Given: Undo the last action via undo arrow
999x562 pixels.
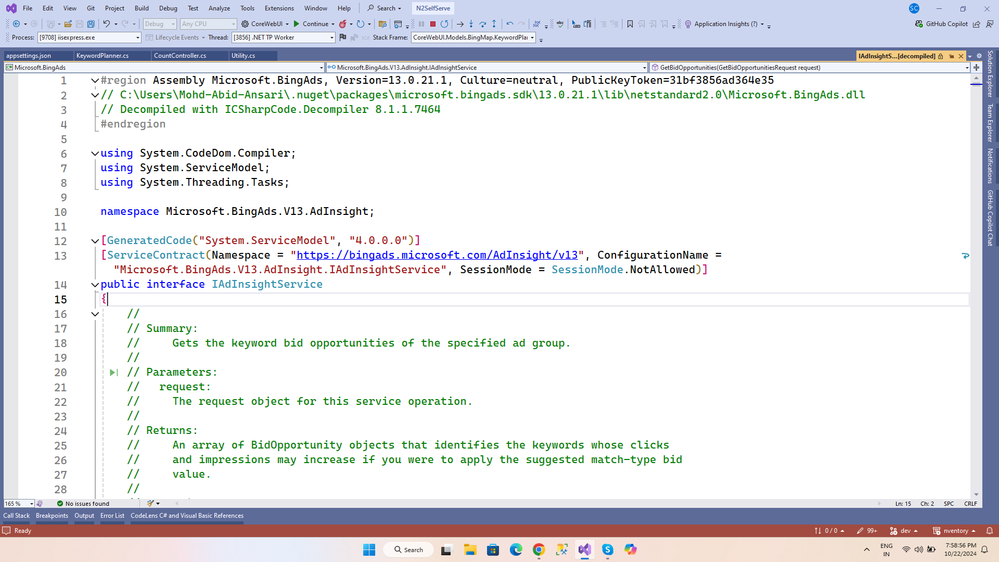Looking at the screenshot, I should click(x=106, y=24).
